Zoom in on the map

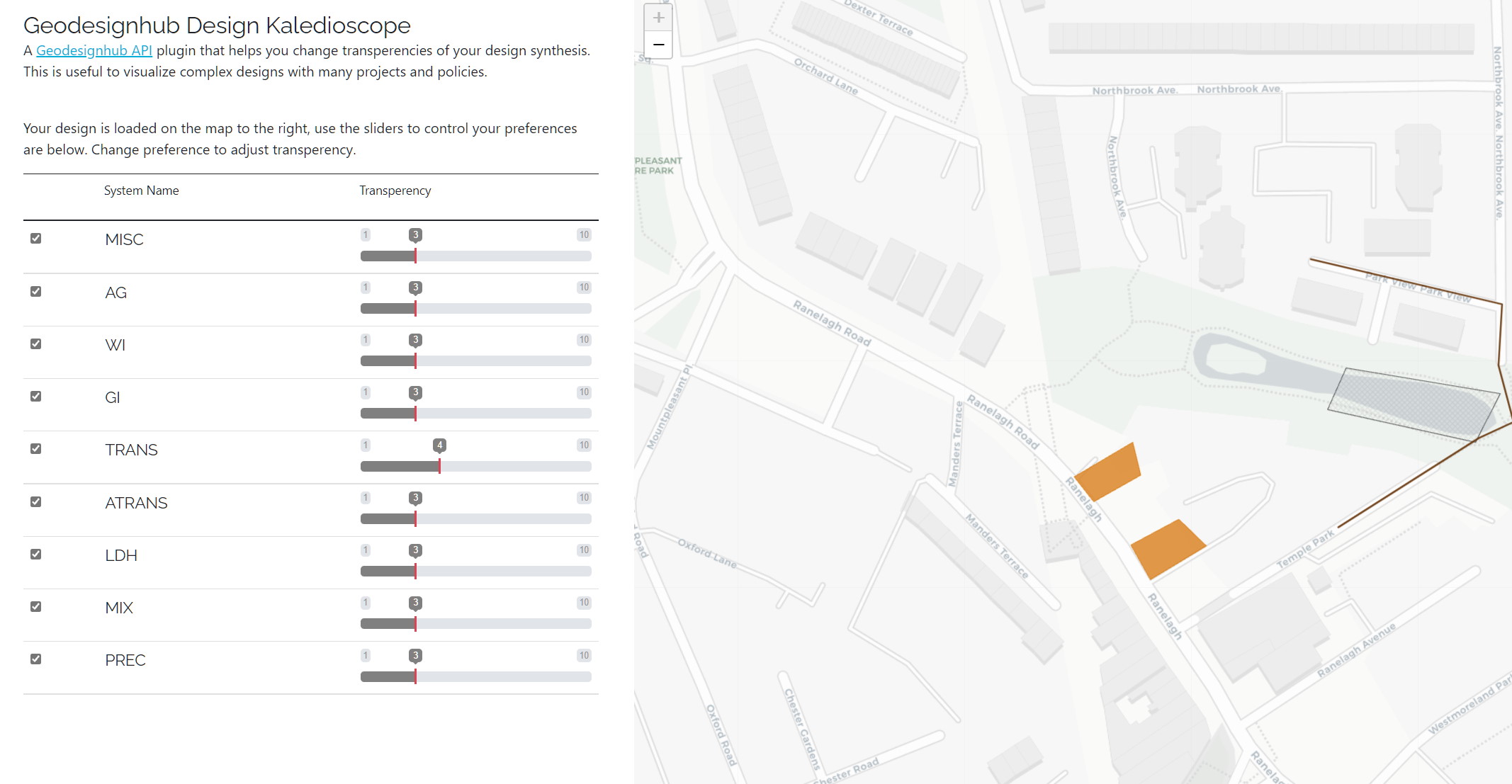pyautogui.click(x=658, y=18)
